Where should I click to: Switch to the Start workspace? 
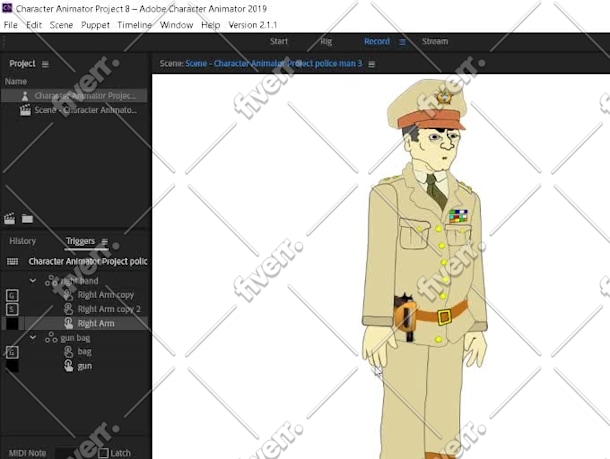(x=279, y=41)
